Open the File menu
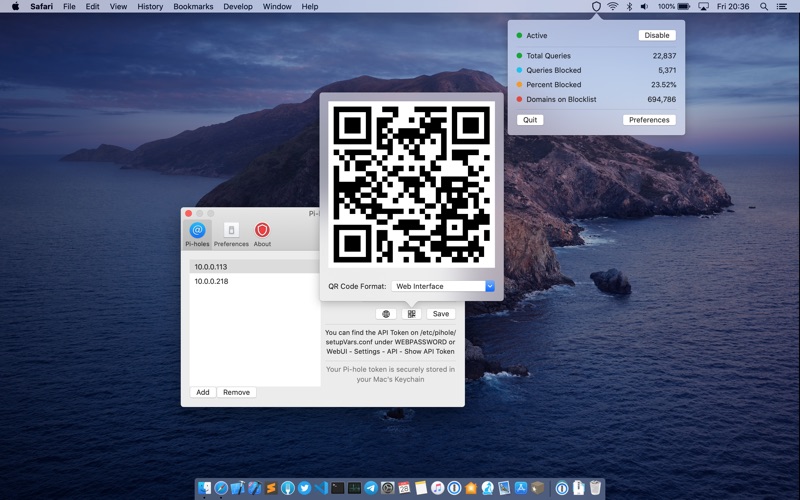The height and width of the screenshot is (500, 800). [x=69, y=7]
